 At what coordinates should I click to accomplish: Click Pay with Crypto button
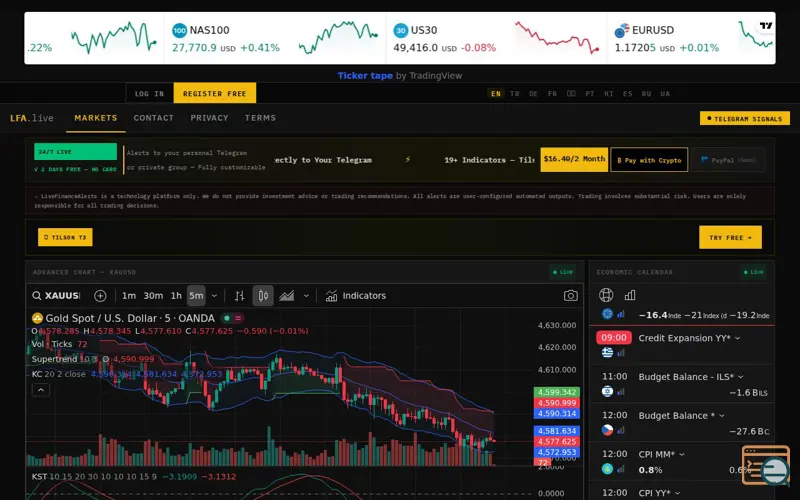tap(649, 160)
